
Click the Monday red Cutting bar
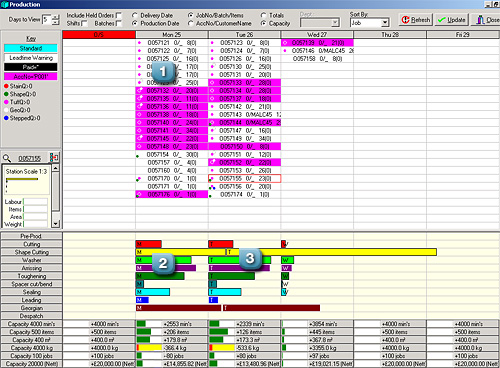(x=149, y=244)
